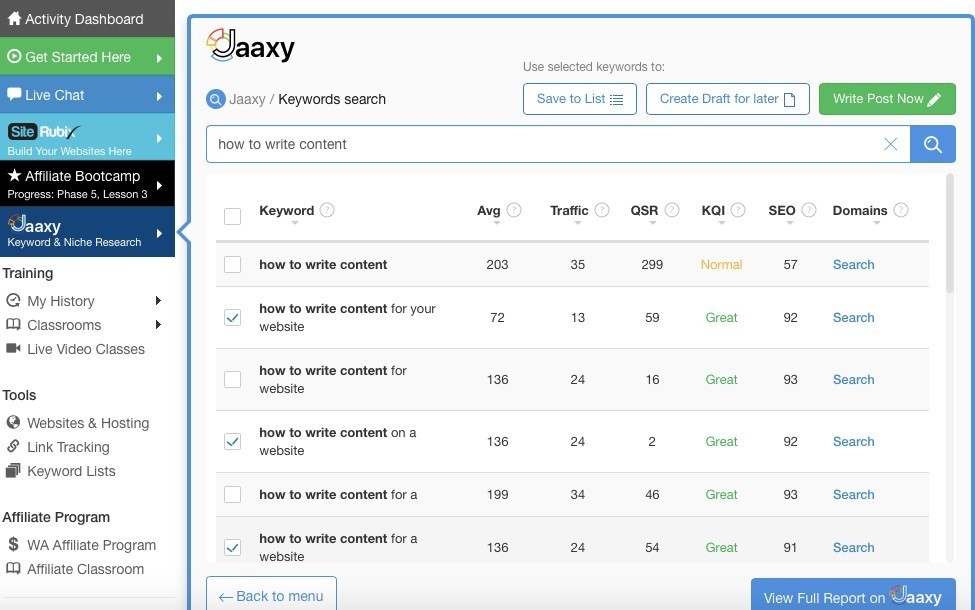
Task: Open help icon next to QSR header
Action: point(672,210)
